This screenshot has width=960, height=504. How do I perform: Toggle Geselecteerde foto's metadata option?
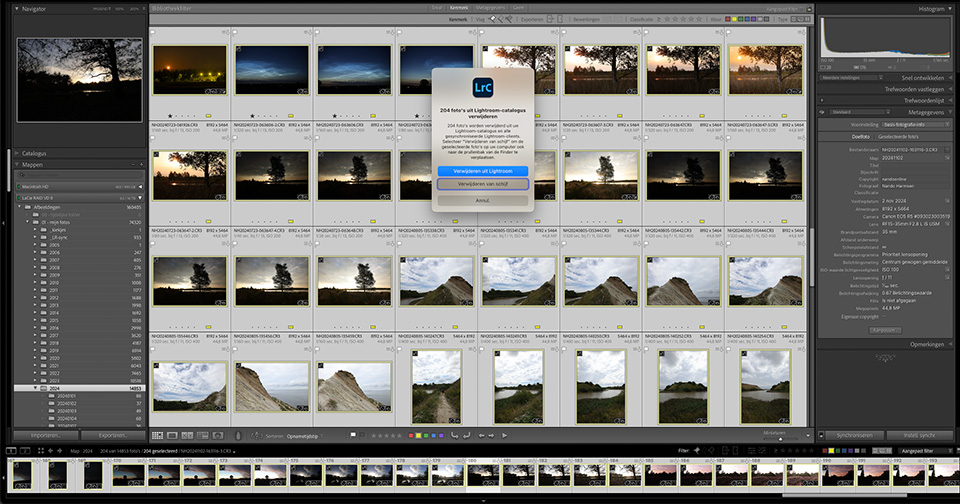click(x=898, y=137)
